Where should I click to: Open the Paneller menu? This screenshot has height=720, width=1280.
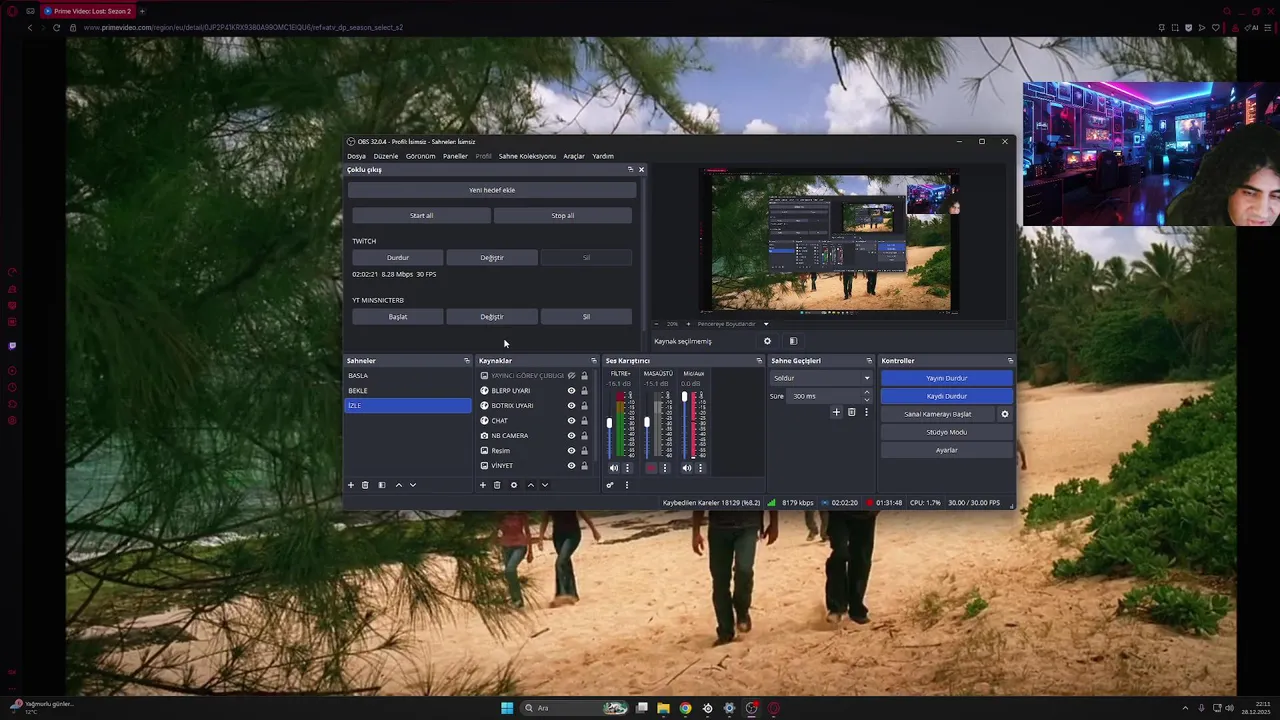pos(455,156)
